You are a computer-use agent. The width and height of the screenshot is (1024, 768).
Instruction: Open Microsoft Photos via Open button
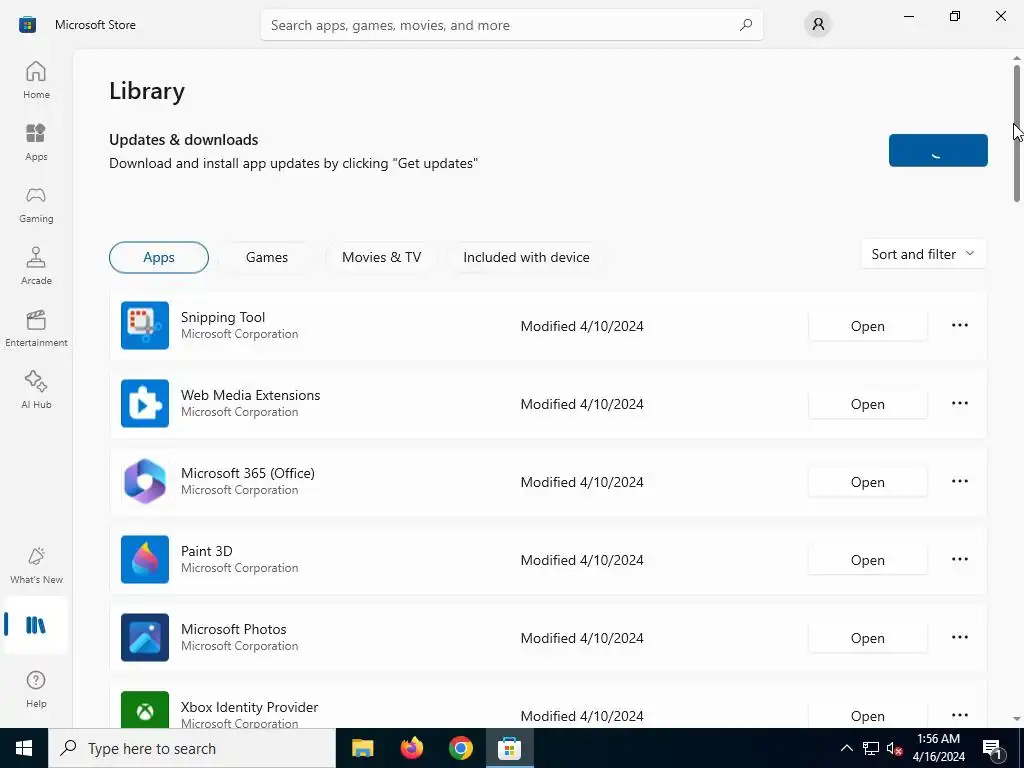tap(867, 638)
